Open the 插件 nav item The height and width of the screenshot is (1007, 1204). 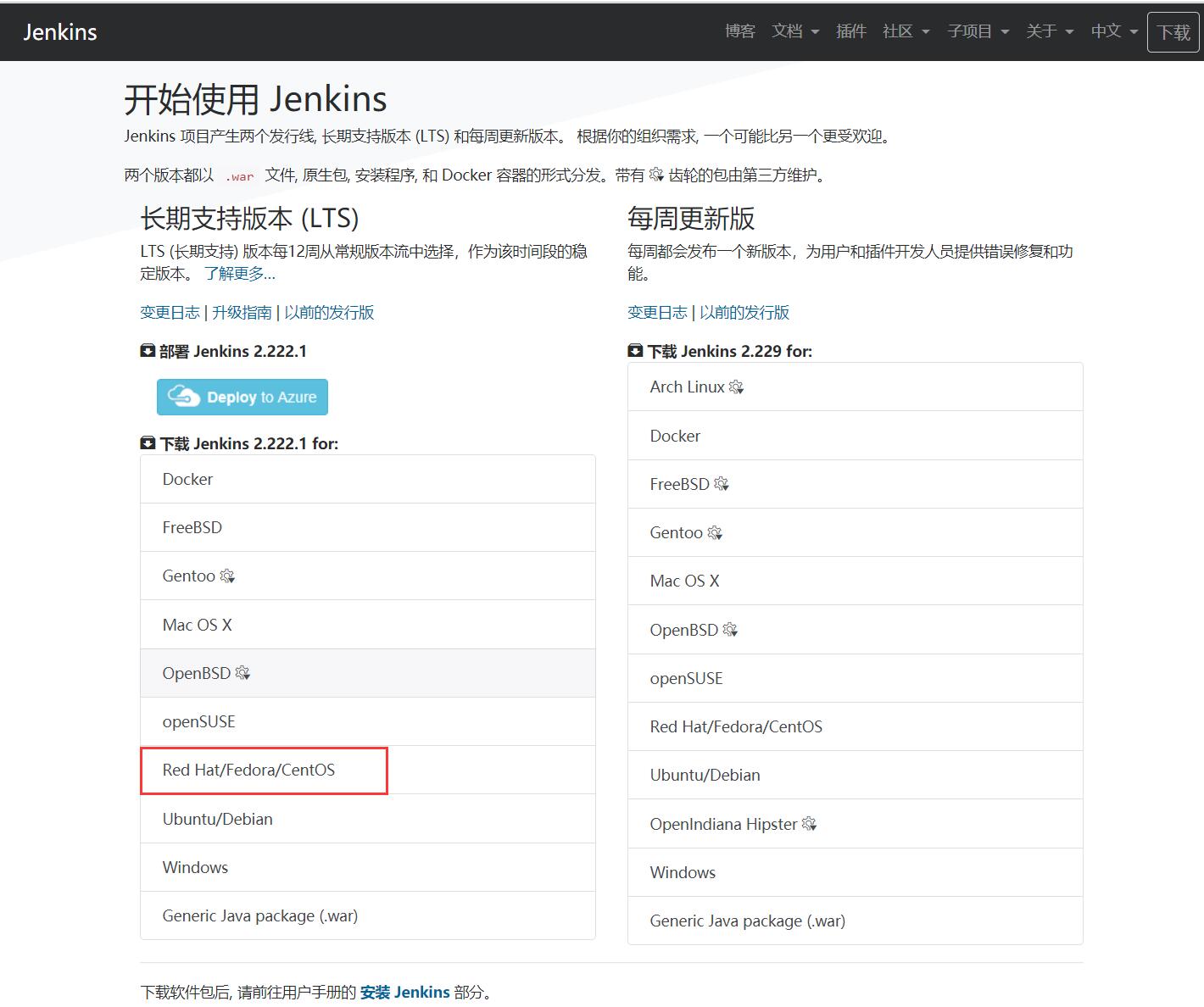pos(850,31)
